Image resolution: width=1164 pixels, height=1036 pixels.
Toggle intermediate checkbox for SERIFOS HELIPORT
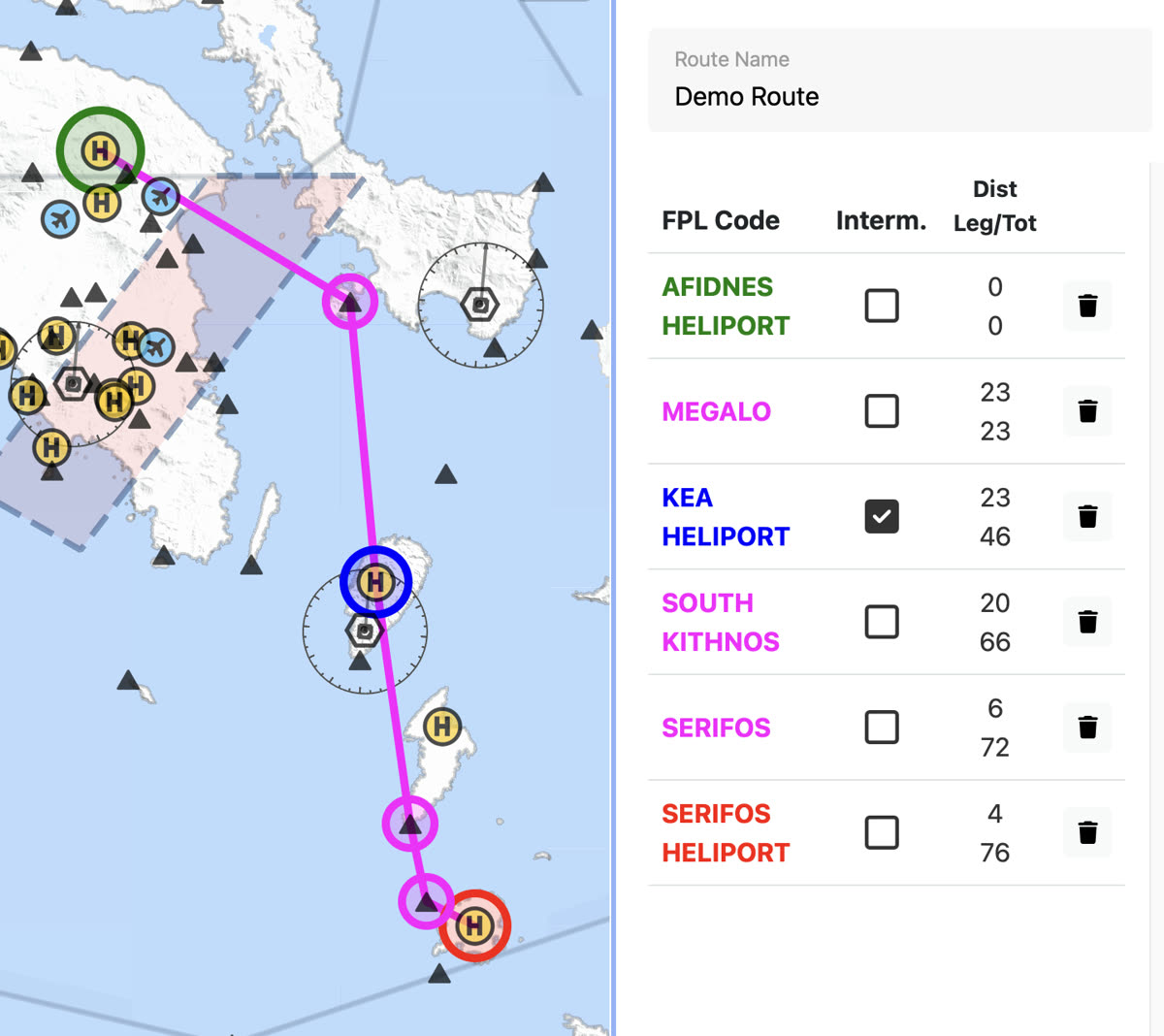click(882, 832)
